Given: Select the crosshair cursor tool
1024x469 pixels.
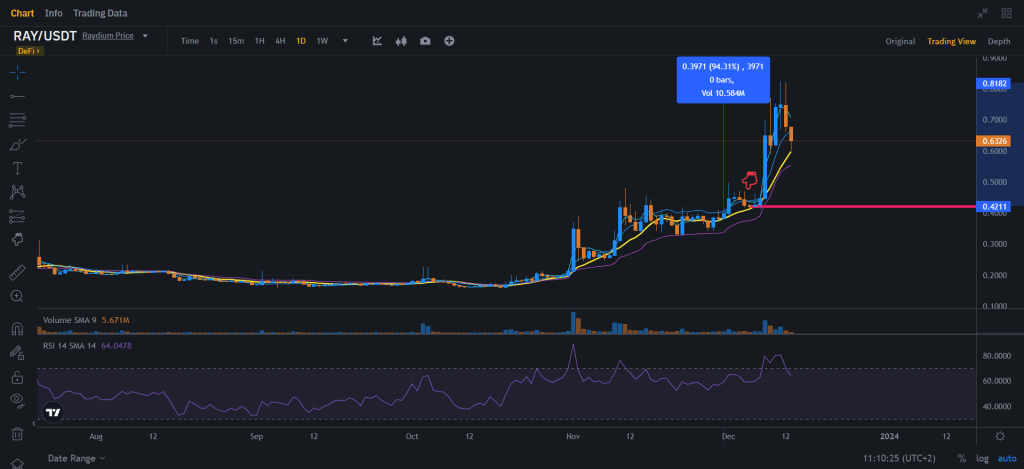Looking at the screenshot, I should 17,71.
